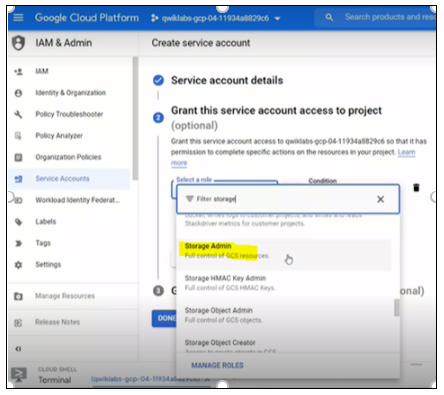
Task: Click the Release Notes icon
Action: pyautogui.click(x=18, y=323)
